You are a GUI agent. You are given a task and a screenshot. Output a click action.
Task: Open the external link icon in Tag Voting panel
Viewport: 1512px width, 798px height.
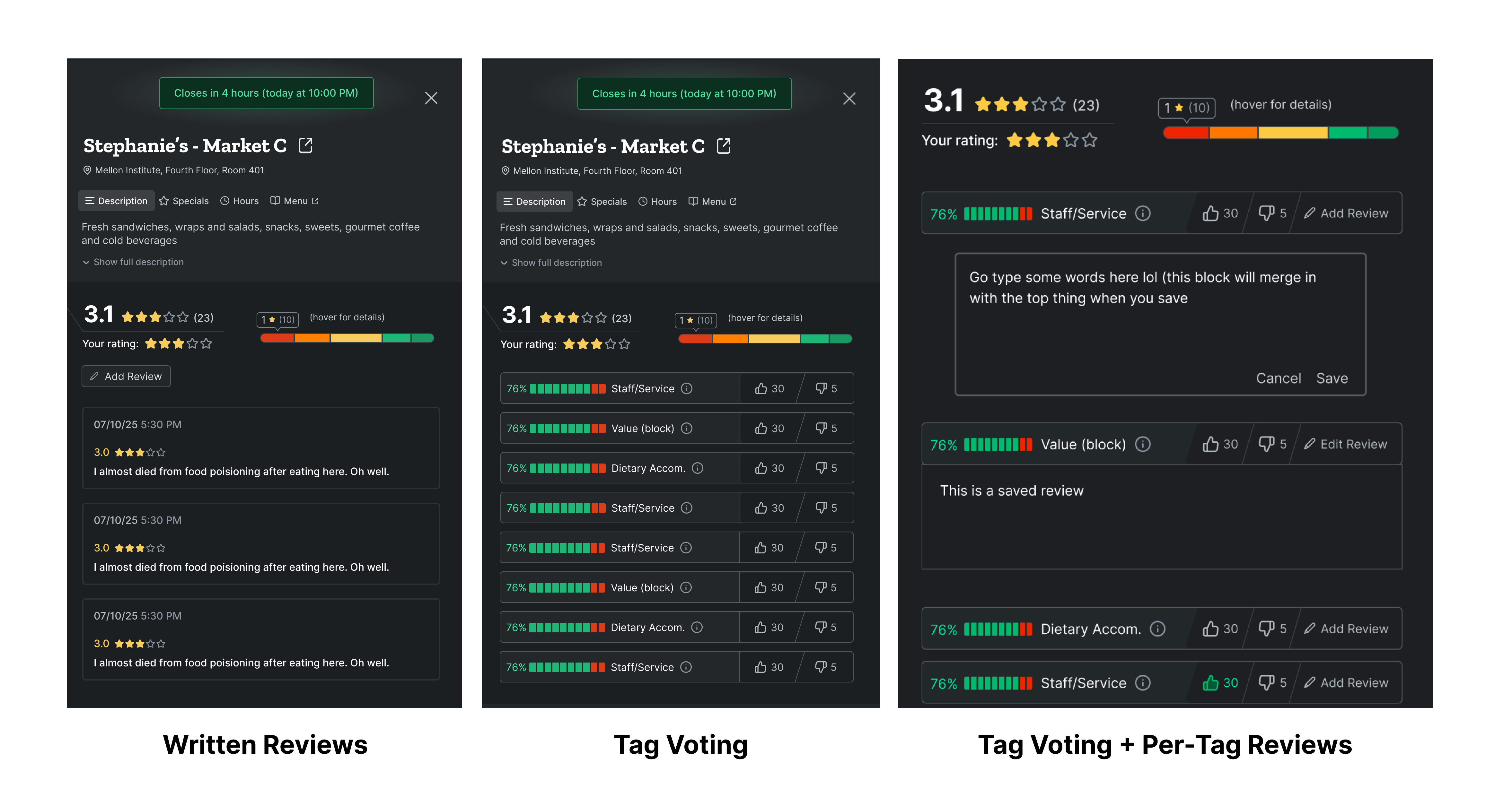click(x=724, y=145)
